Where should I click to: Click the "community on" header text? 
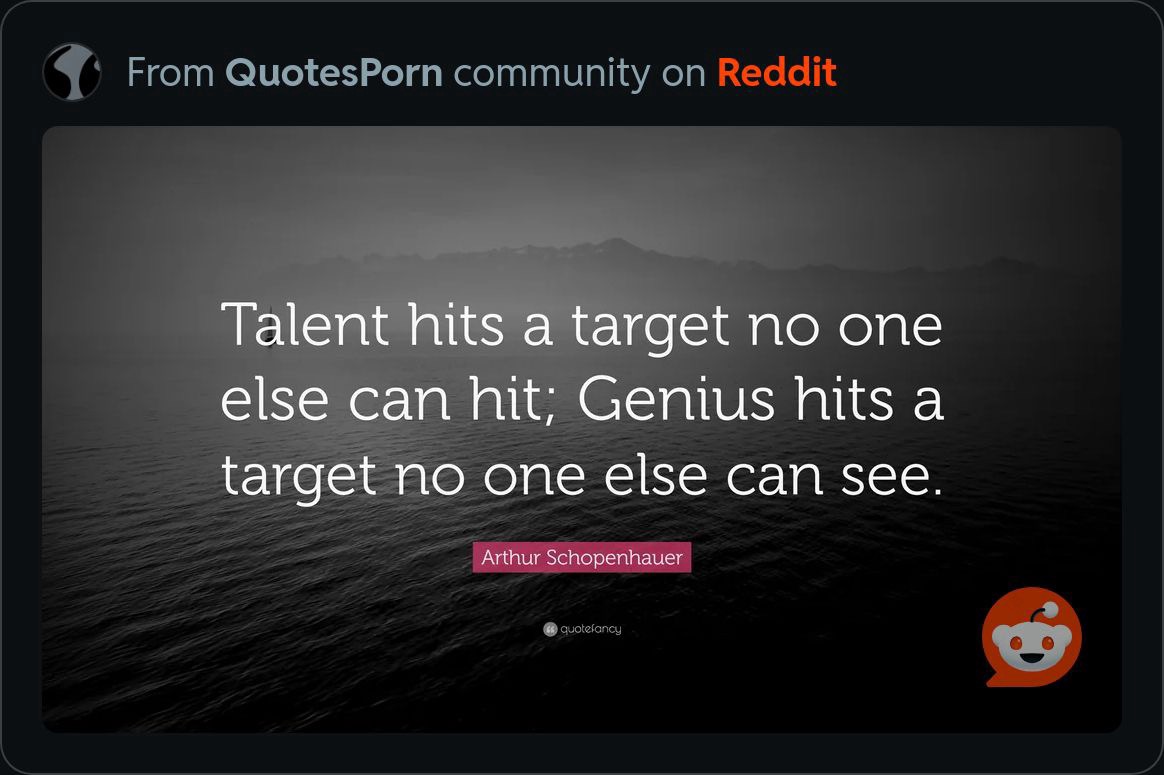point(579,74)
